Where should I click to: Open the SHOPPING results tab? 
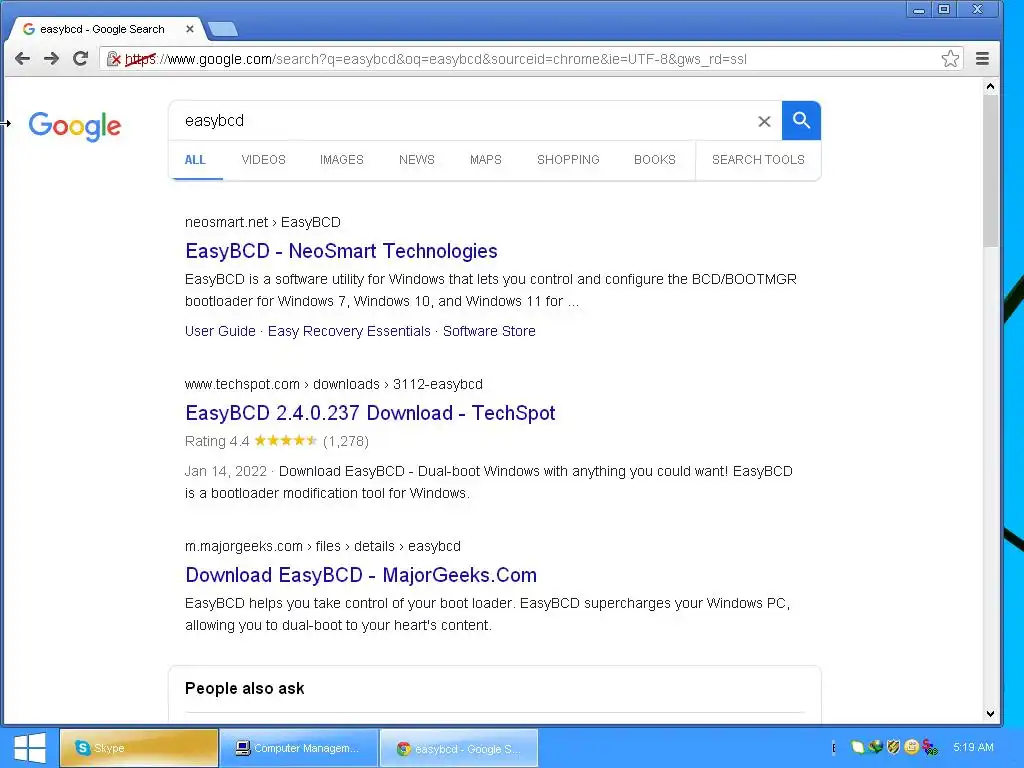click(568, 160)
